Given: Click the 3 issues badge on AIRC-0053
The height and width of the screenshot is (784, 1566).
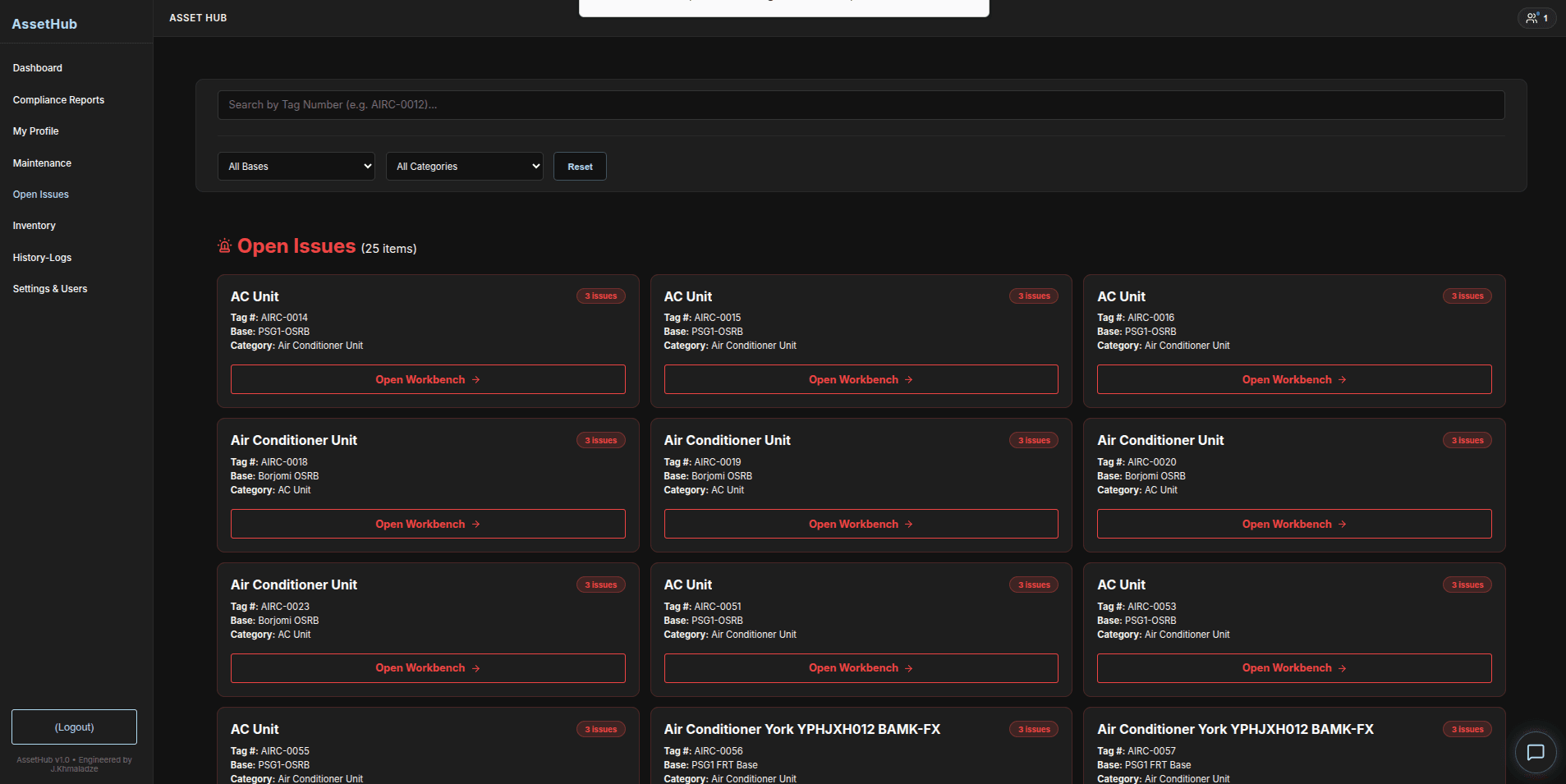Looking at the screenshot, I should (x=1467, y=585).
